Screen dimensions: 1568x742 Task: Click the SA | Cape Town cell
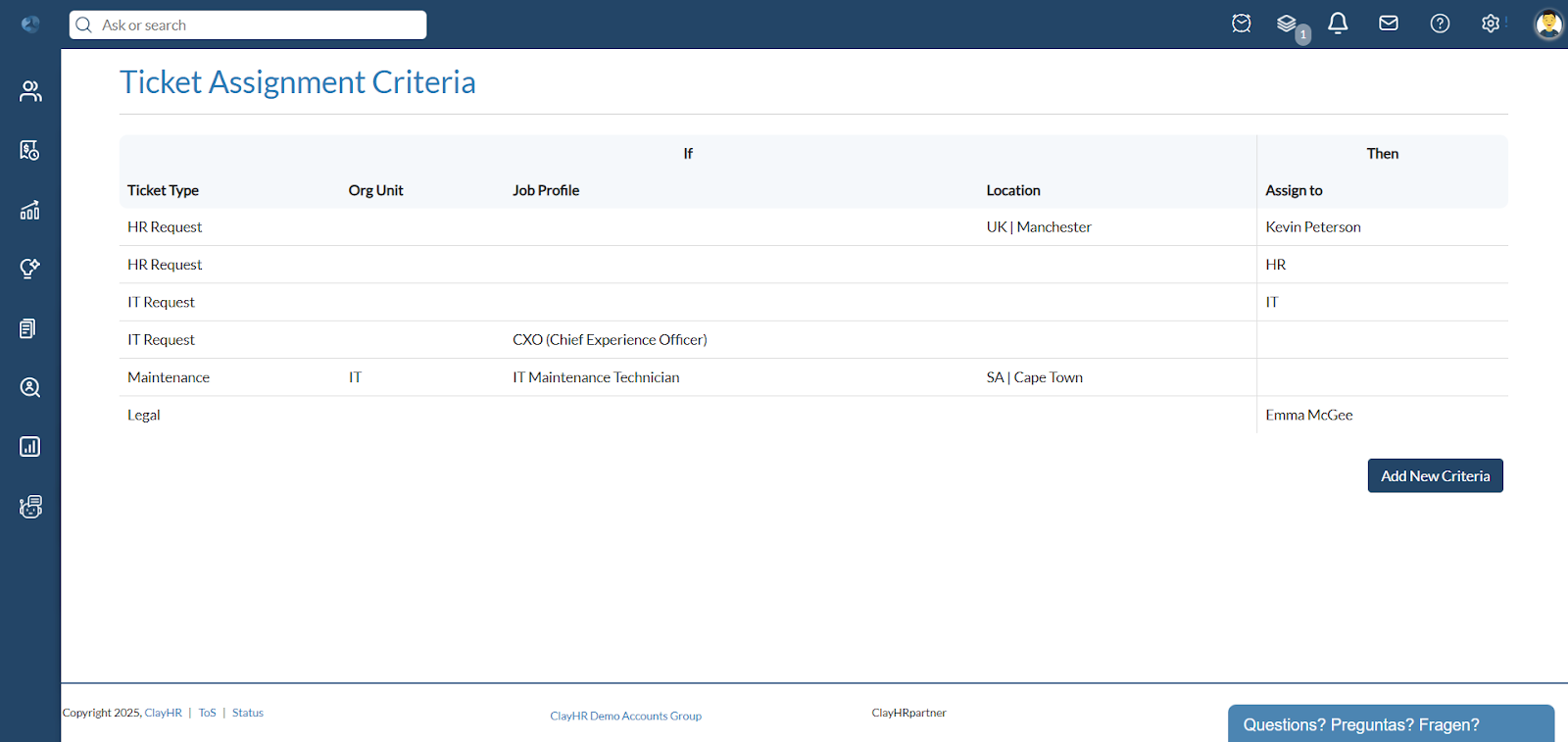1035,377
